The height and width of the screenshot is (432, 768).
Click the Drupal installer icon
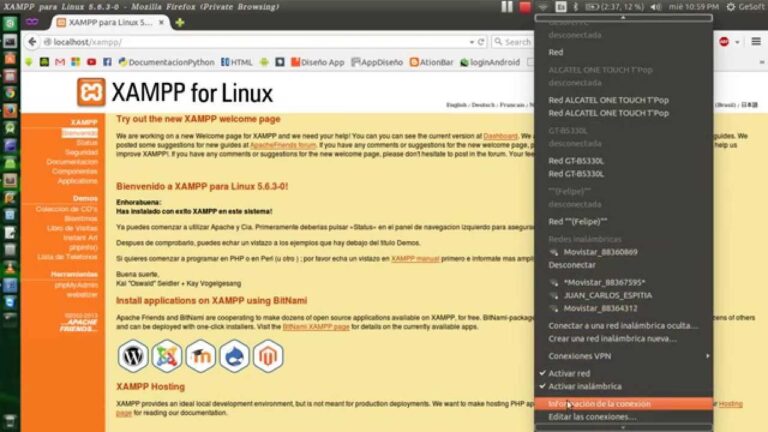[x=235, y=355]
